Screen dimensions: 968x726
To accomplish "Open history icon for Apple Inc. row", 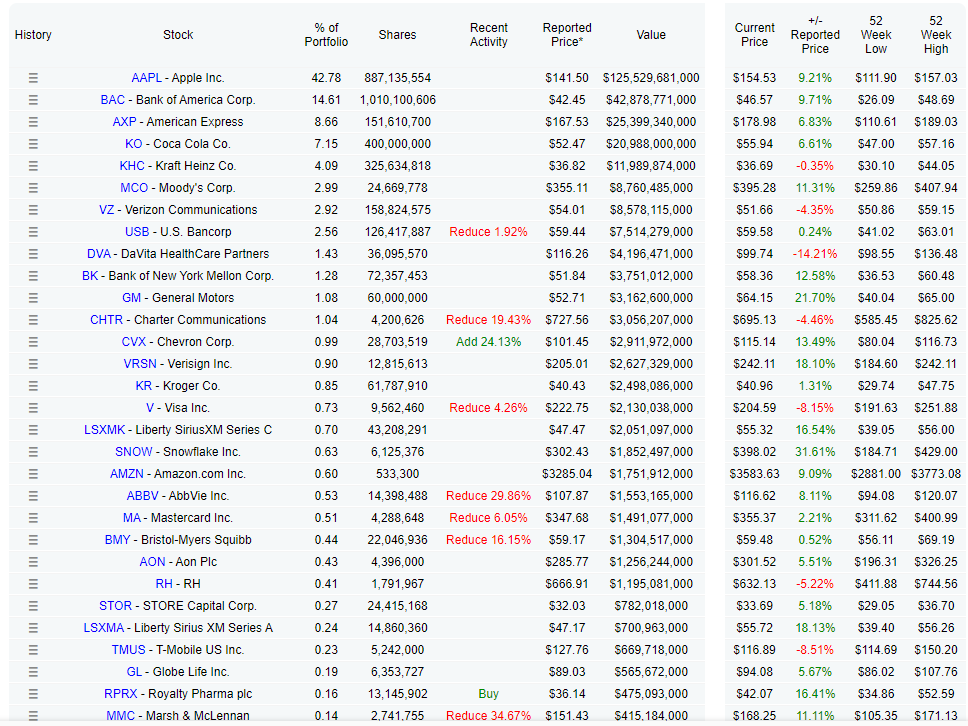I will (33, 78).
